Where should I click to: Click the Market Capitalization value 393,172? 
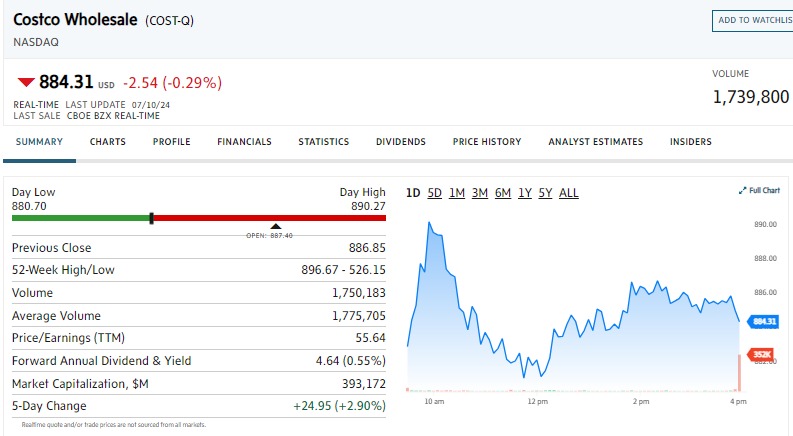coord(364,384)
